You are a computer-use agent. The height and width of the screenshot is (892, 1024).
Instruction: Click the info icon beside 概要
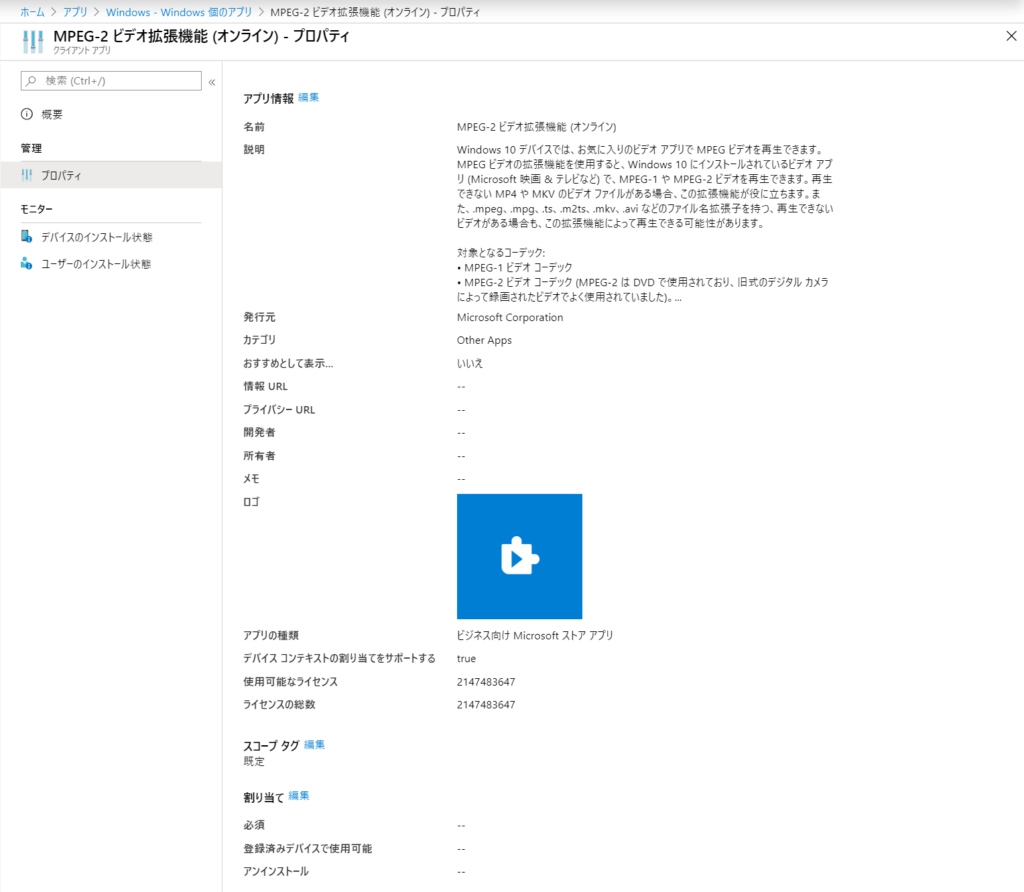(x=27, y=114)
